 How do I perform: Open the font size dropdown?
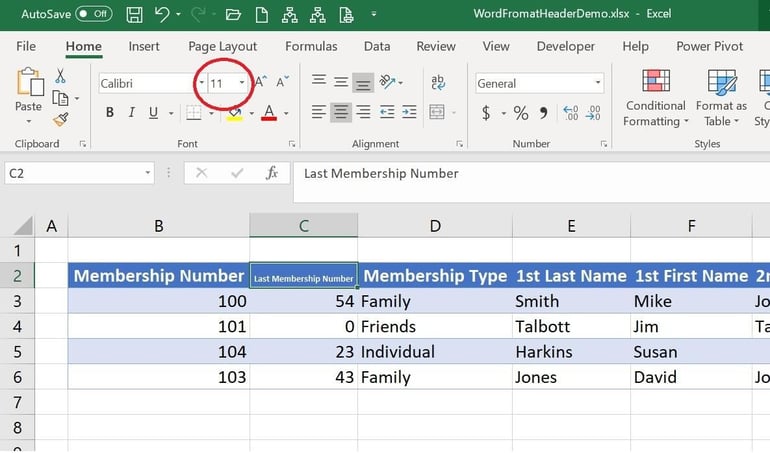(x=242, y=84)
